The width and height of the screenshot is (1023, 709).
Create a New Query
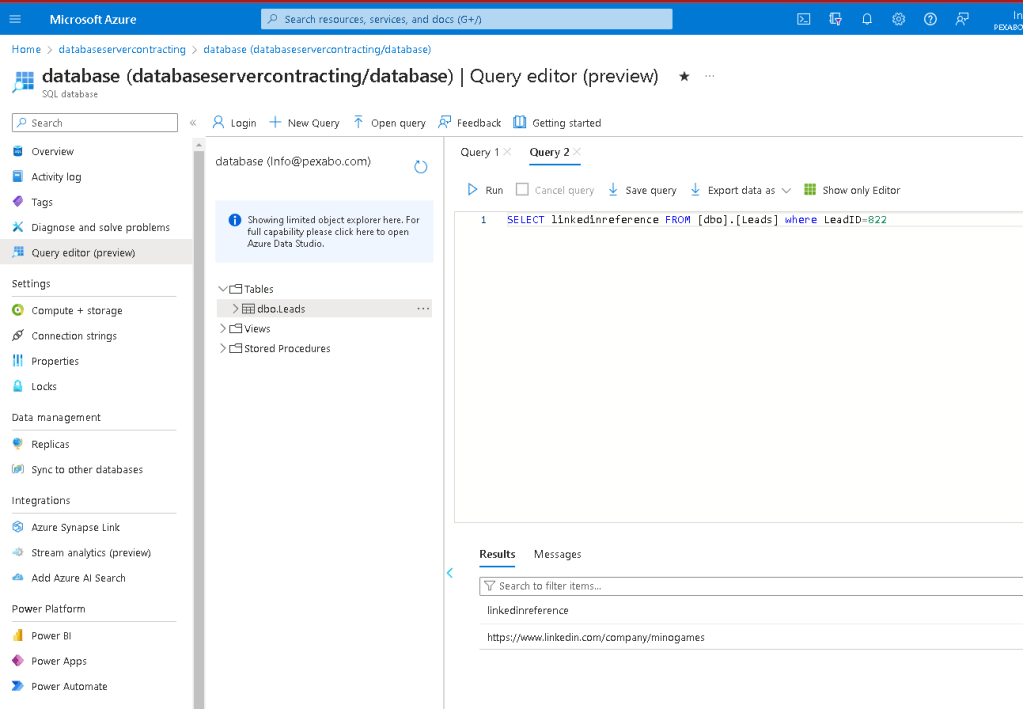tap(304, 123)
